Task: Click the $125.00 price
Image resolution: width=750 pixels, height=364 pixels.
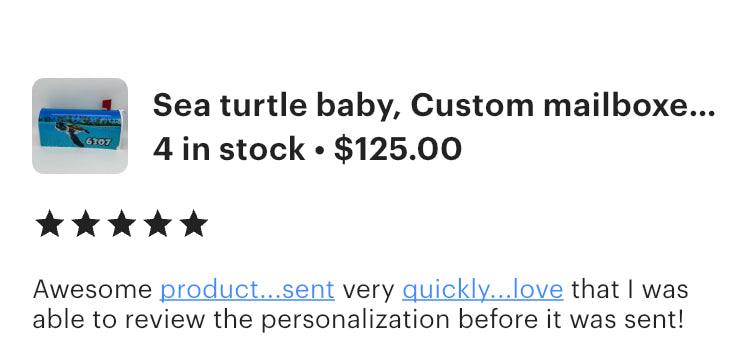Action: pos(397,149)
